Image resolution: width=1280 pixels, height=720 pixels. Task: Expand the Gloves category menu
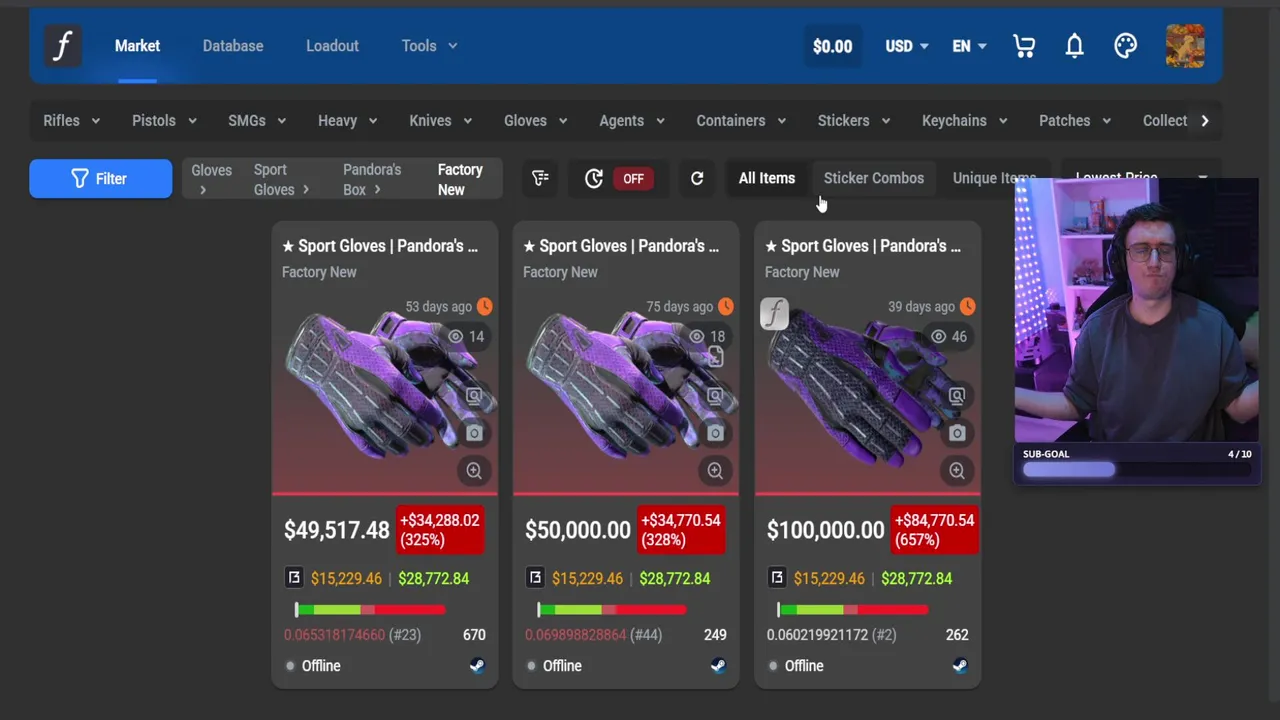point(535,120)
